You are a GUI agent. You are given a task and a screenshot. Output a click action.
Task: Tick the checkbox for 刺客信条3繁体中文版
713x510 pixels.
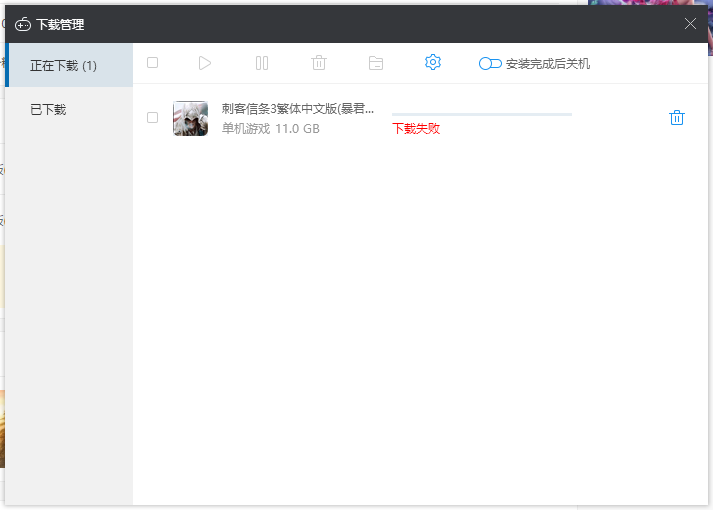click(152, 118)
